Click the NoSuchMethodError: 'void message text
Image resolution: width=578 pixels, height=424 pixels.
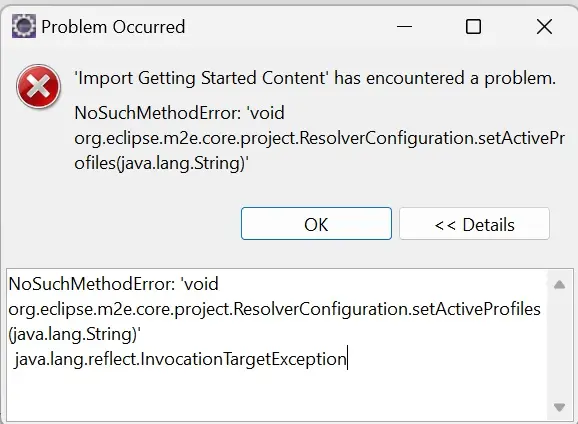pyautogui.click(x=180, y=113)
